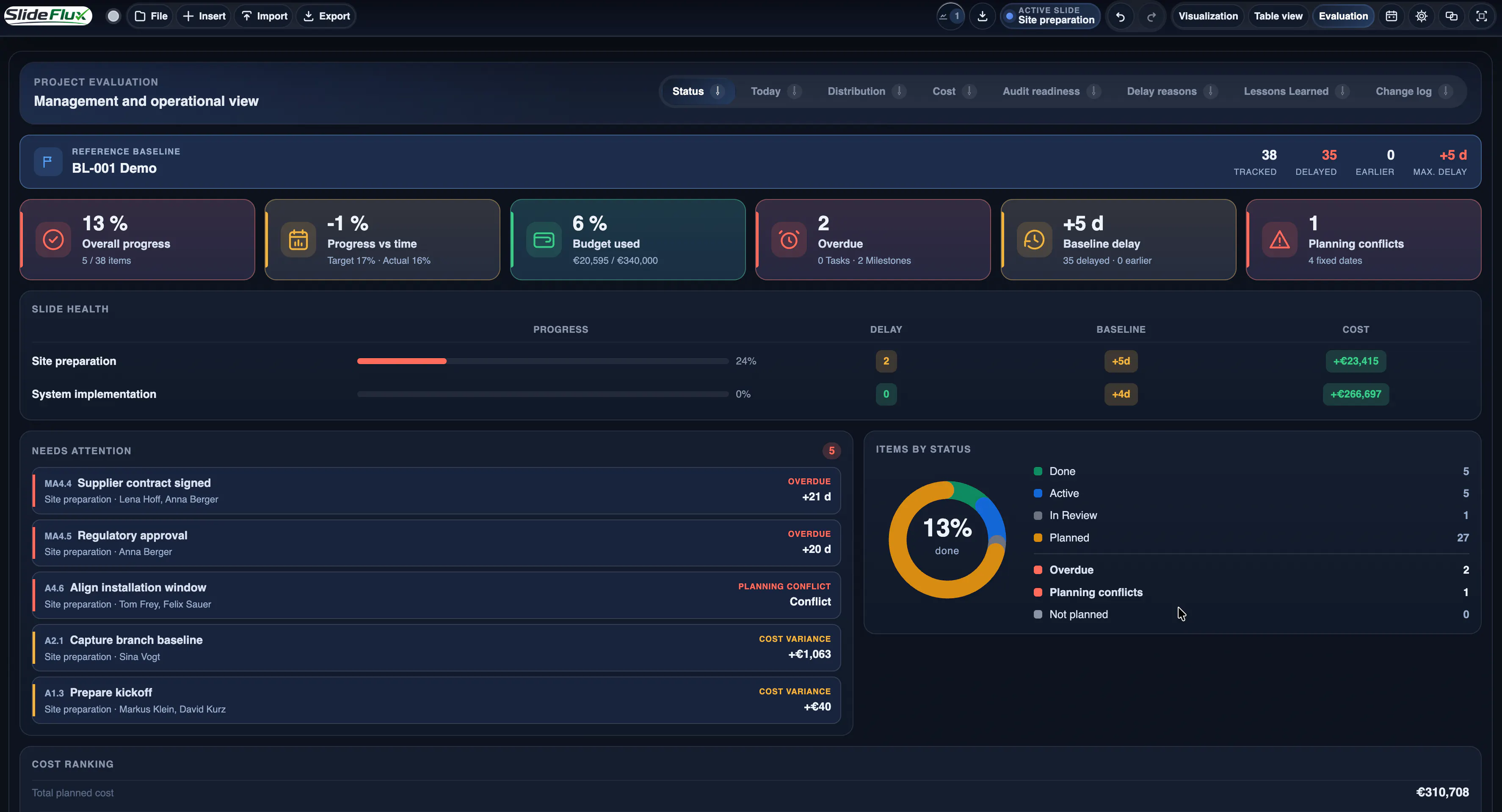1502x812 pixels.
Task: Click the System implementation progress bar at 0%
Action: 543,394
